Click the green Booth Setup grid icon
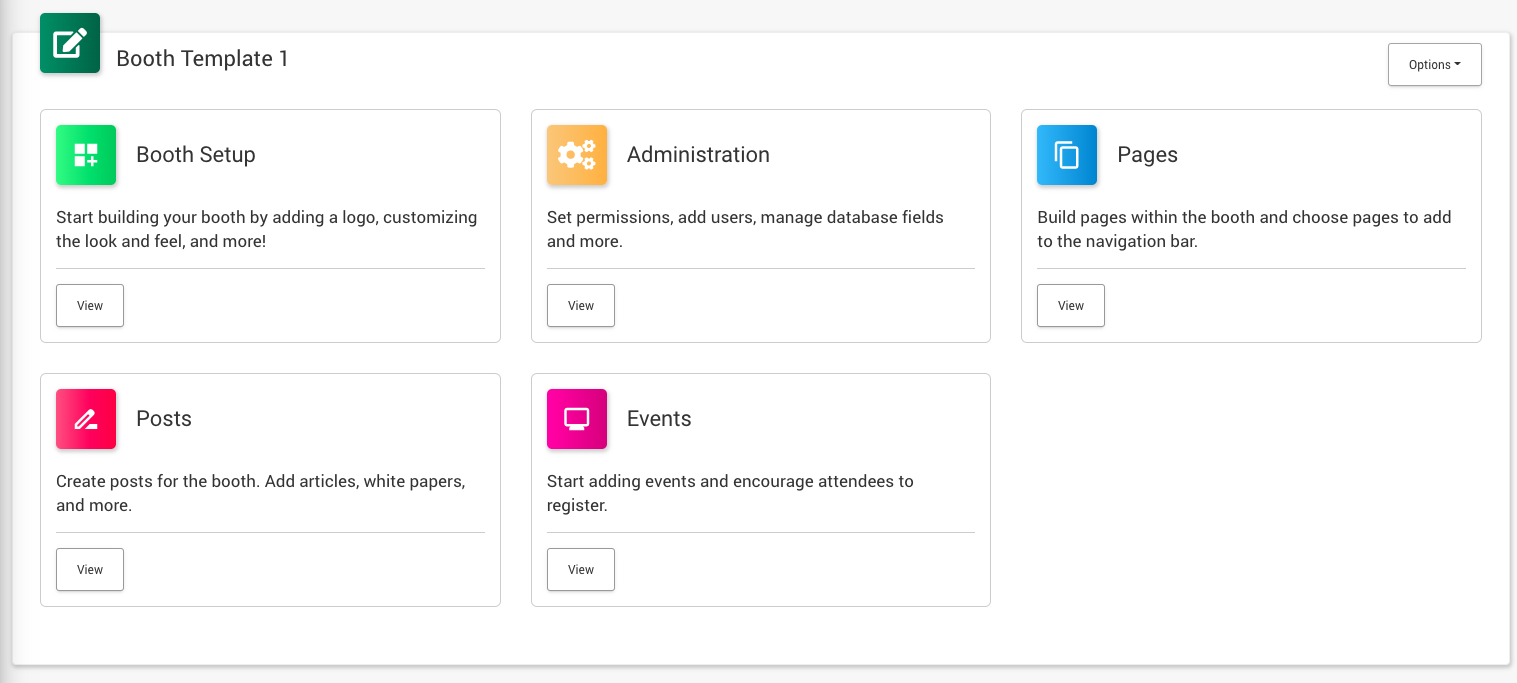This screenshot has width=1517, height=683. click(x=86, y=155)
